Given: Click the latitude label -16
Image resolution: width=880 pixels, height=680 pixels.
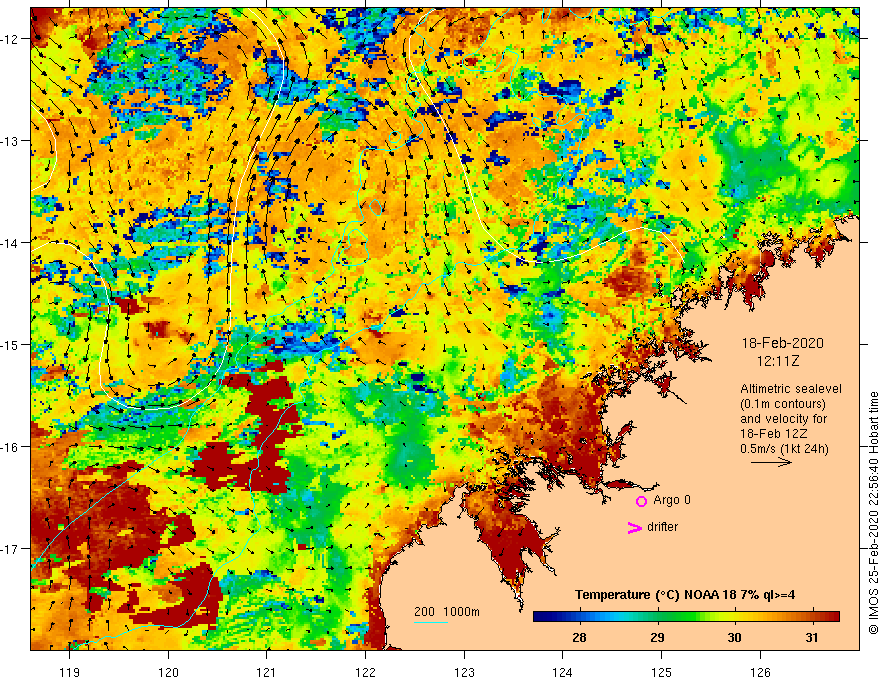Looking at the screenshot, I should tap(11, 447).
